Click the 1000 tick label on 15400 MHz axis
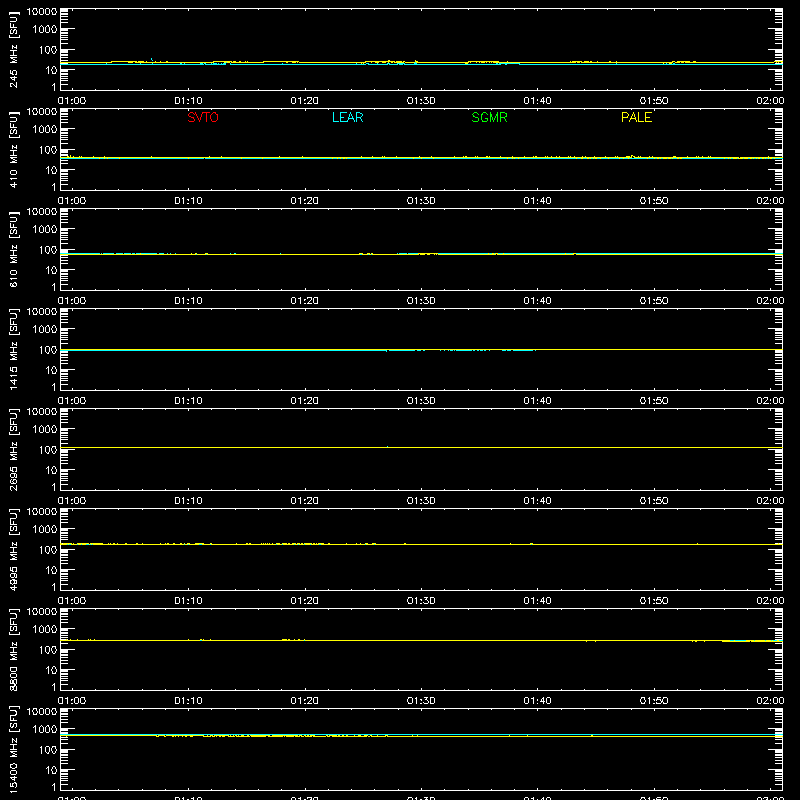Viewport: 800px width, 800px height. (x=45, y=730)
